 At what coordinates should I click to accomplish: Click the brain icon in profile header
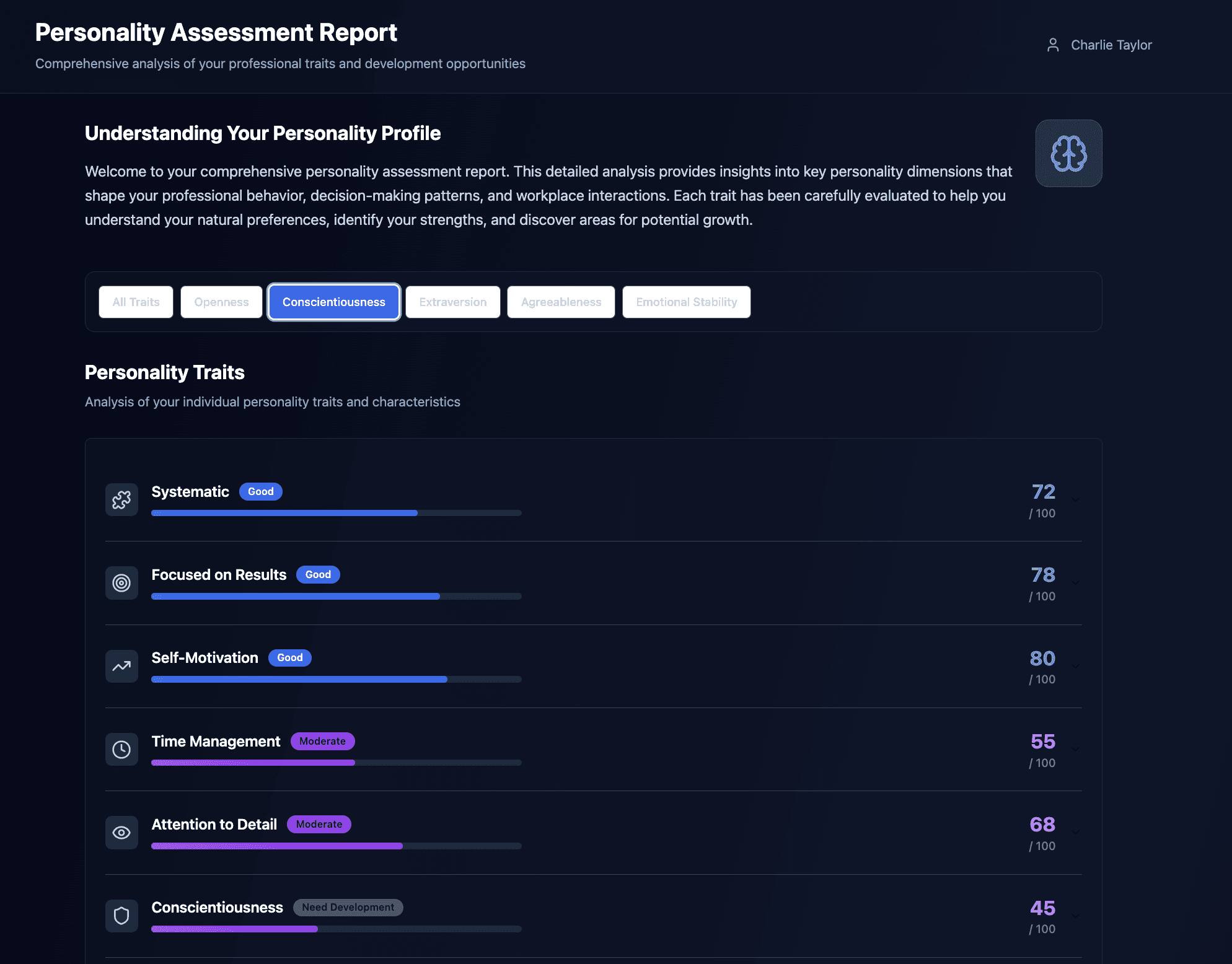1068,153
